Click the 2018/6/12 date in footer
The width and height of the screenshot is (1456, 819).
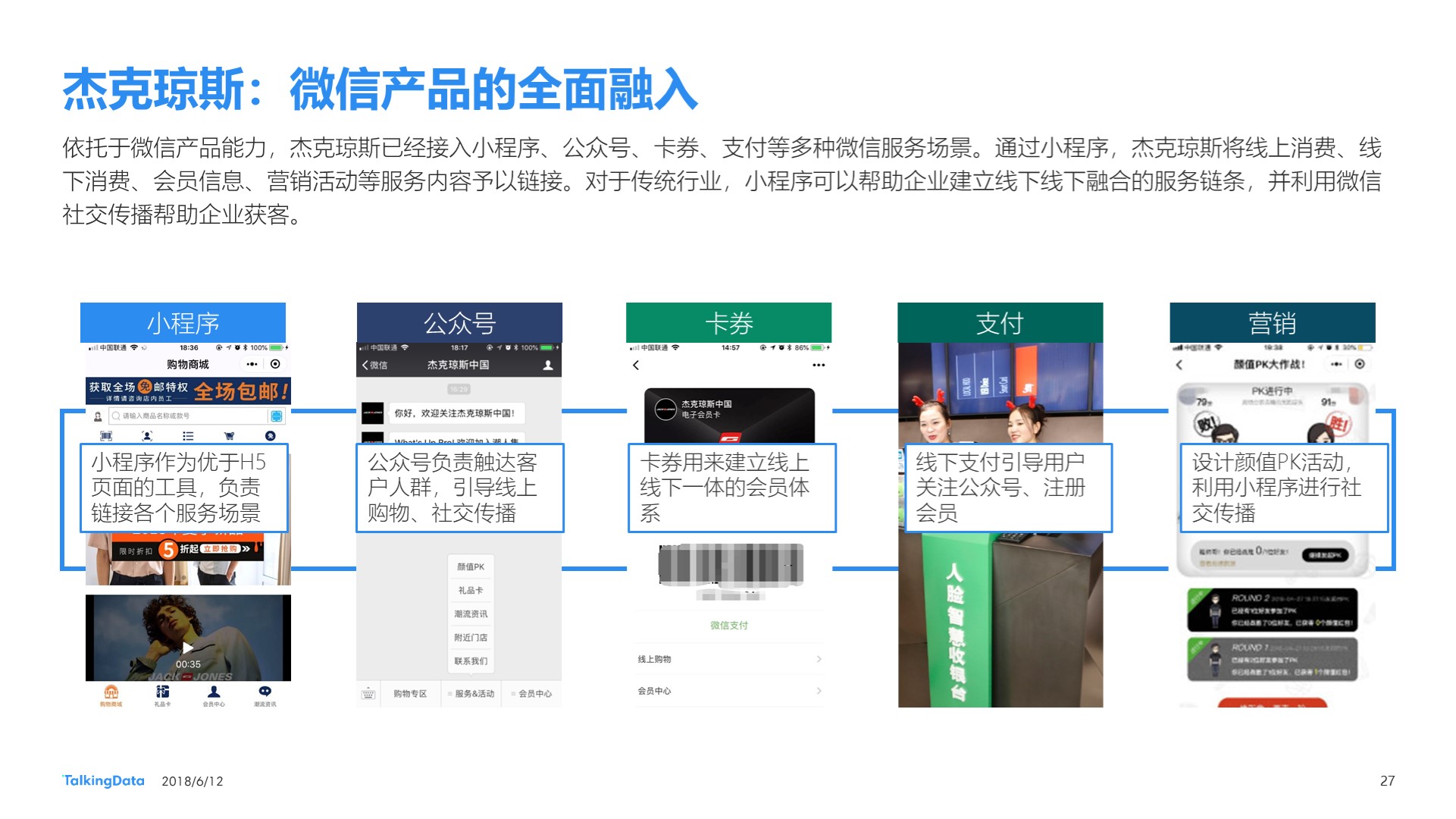coord(193,781)
